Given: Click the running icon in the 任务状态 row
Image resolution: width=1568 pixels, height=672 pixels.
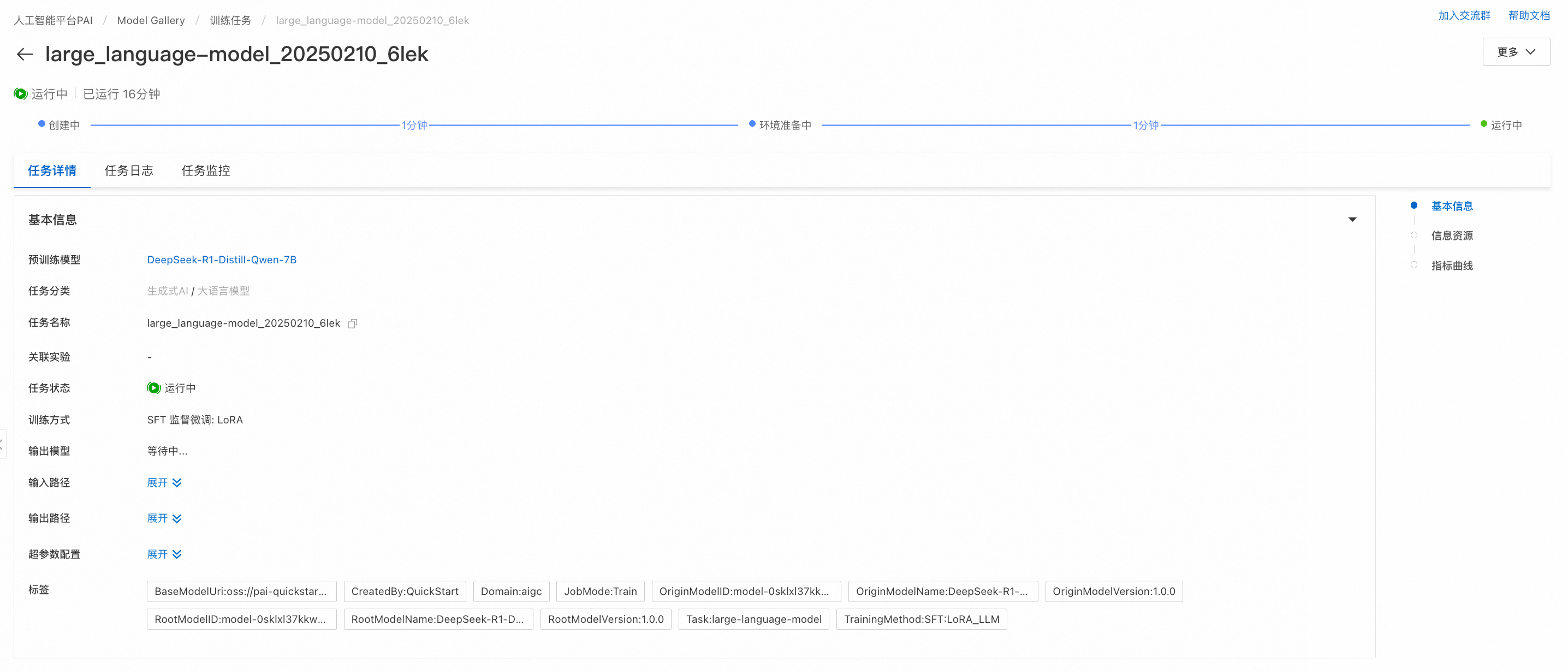Looking at the screenshot, I should coord(153,388).
